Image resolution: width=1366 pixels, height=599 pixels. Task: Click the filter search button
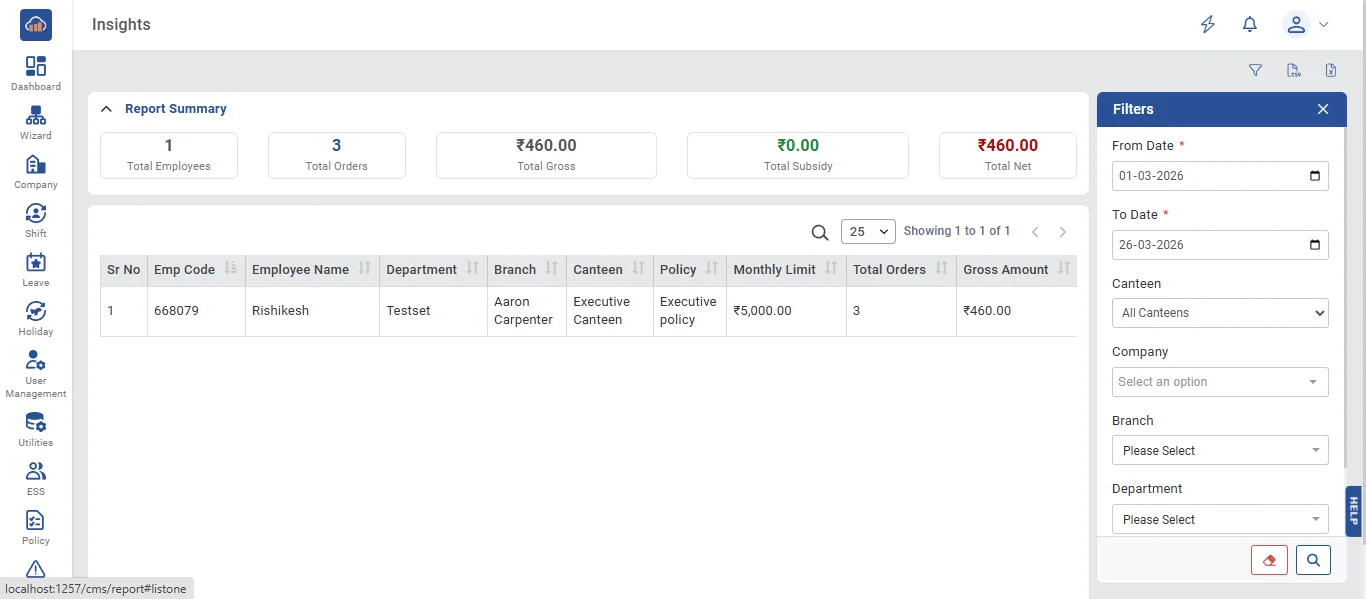(1314, 560)
